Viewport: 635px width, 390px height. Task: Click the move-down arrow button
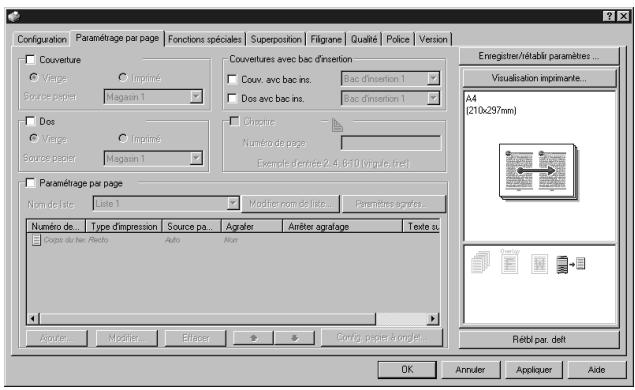click(294, 338)
